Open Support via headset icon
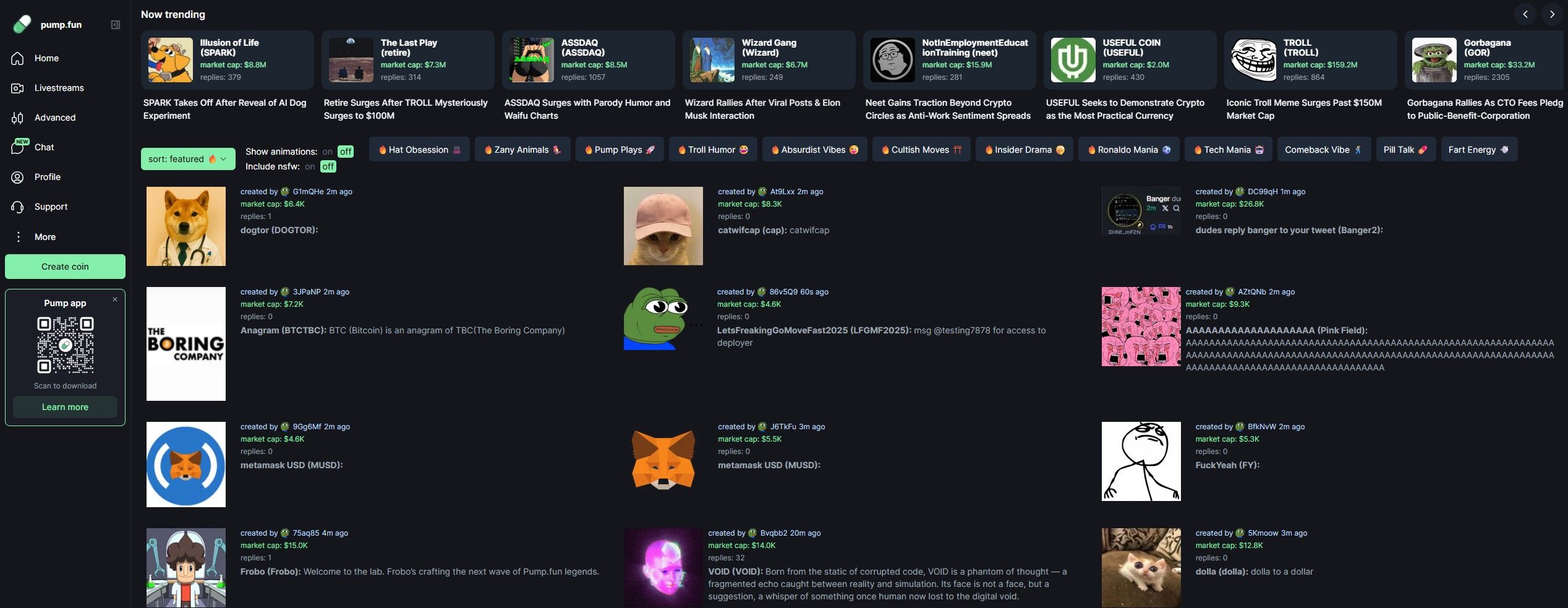This screenshot has height=608, width=1568. pos(17,207)
